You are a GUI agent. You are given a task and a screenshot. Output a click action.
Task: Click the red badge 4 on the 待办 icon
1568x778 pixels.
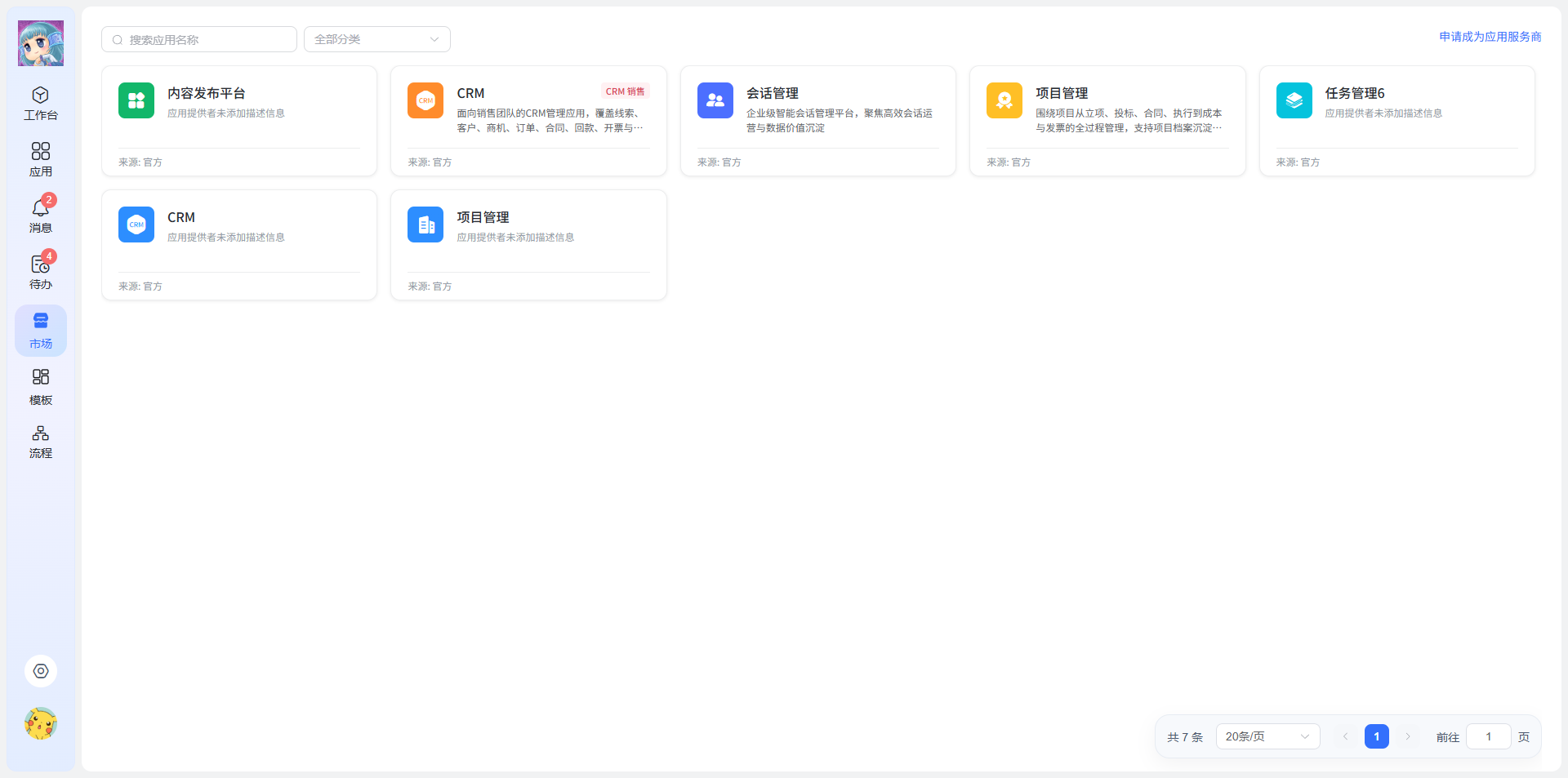point(49,256)
